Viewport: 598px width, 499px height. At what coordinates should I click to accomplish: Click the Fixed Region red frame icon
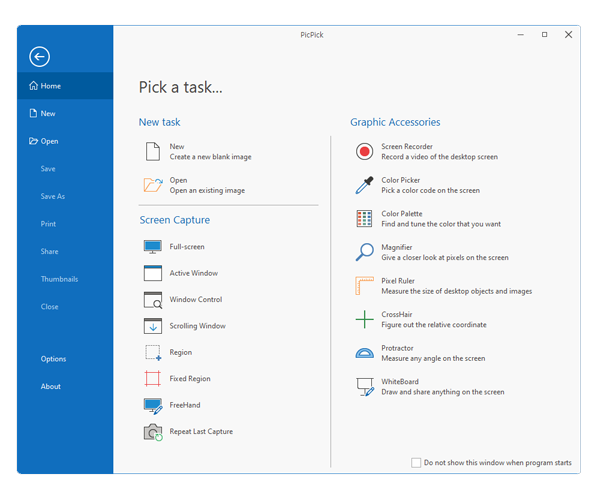click(x=153, y=379)
